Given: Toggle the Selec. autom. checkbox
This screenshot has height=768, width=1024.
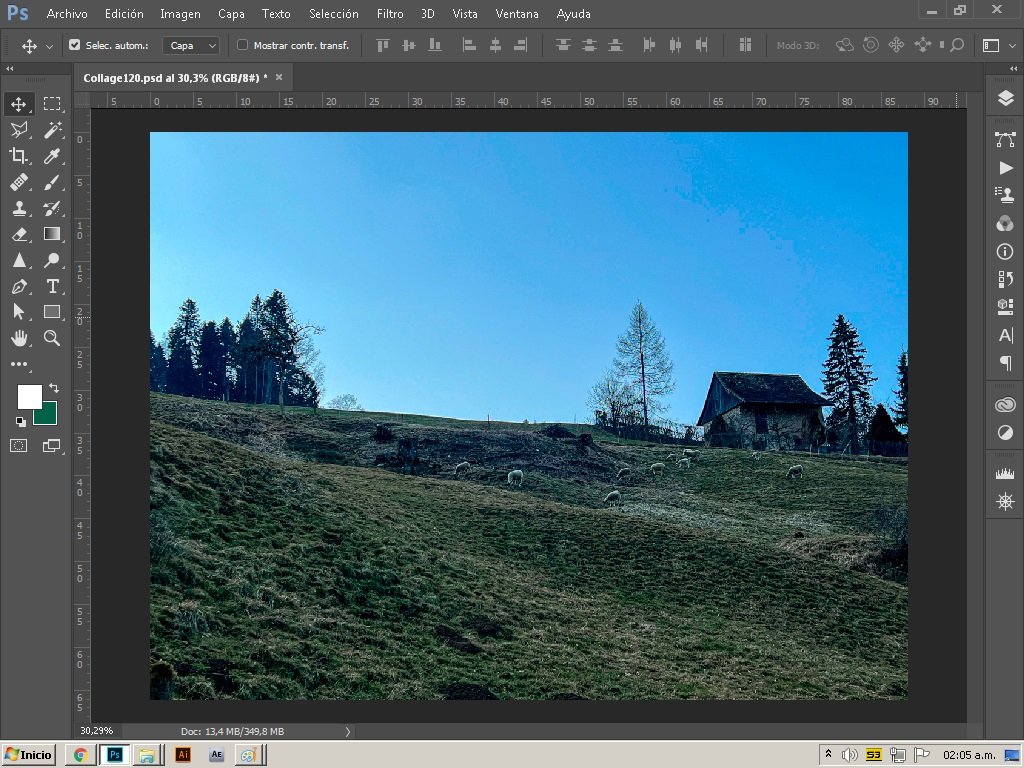Looking at the screenshot, I should (x=74, y=45).
